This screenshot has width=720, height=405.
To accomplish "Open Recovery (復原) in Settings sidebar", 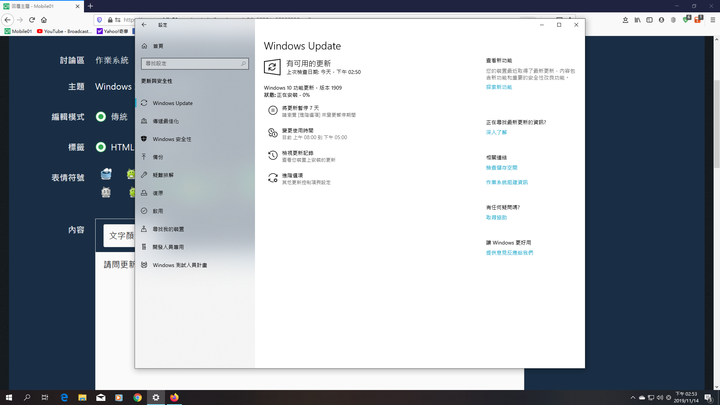I will pyautogui.click(x=158, y=193).
